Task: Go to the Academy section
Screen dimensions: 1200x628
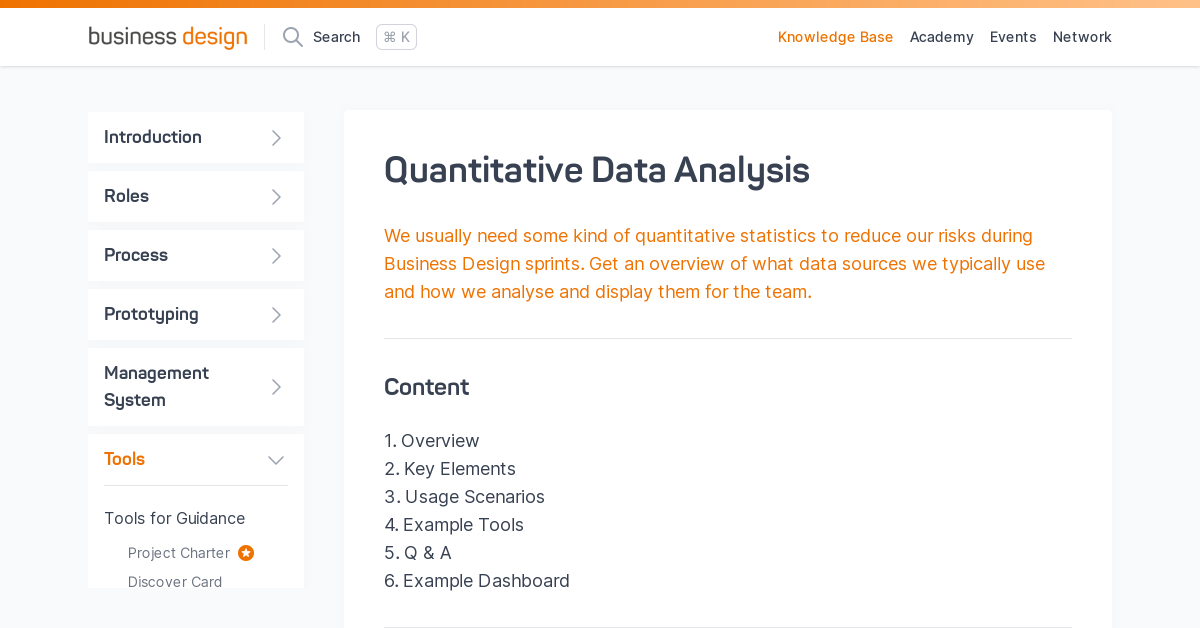Action: coord(941,37)
